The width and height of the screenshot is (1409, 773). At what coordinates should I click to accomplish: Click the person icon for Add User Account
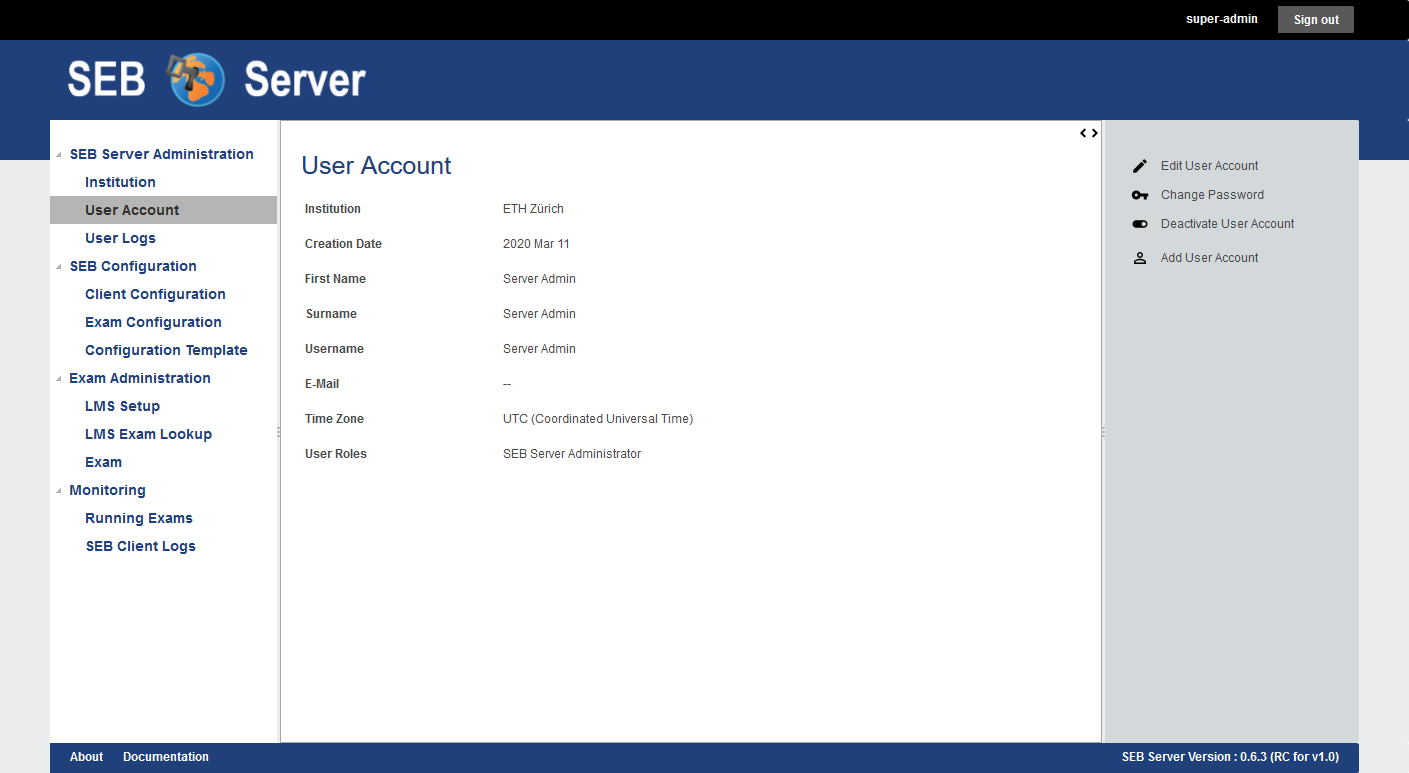tap(1139, 258)
